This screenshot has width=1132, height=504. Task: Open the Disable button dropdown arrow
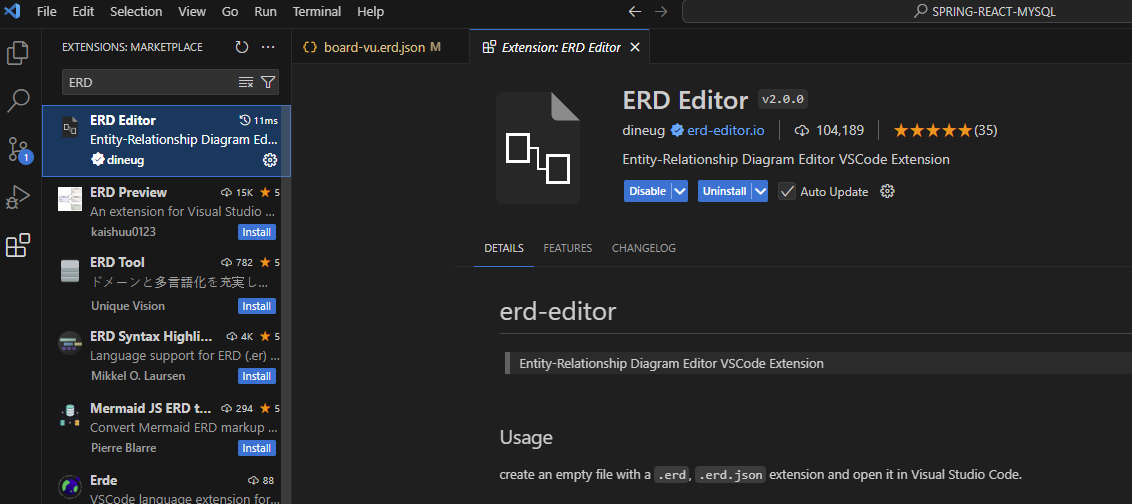tap(679, 191)
